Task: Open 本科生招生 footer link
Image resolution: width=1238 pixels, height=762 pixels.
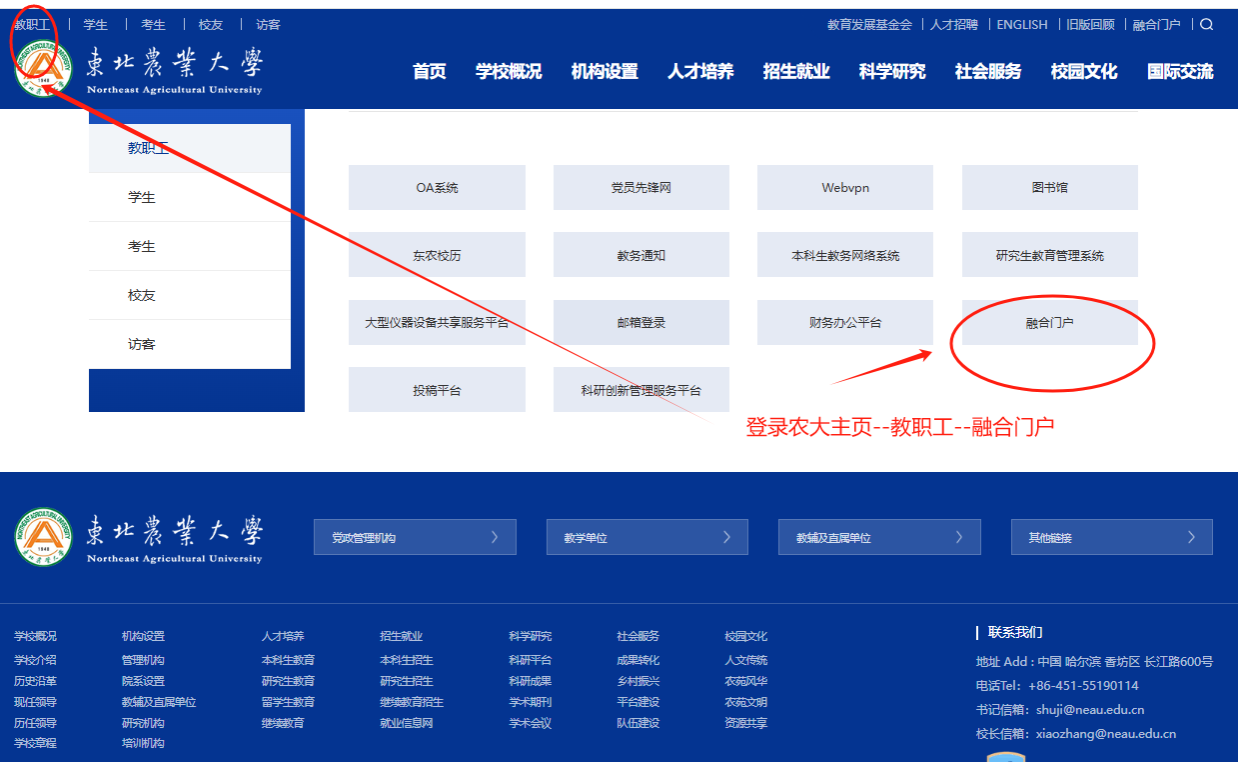Action: [x=406, y=660]
